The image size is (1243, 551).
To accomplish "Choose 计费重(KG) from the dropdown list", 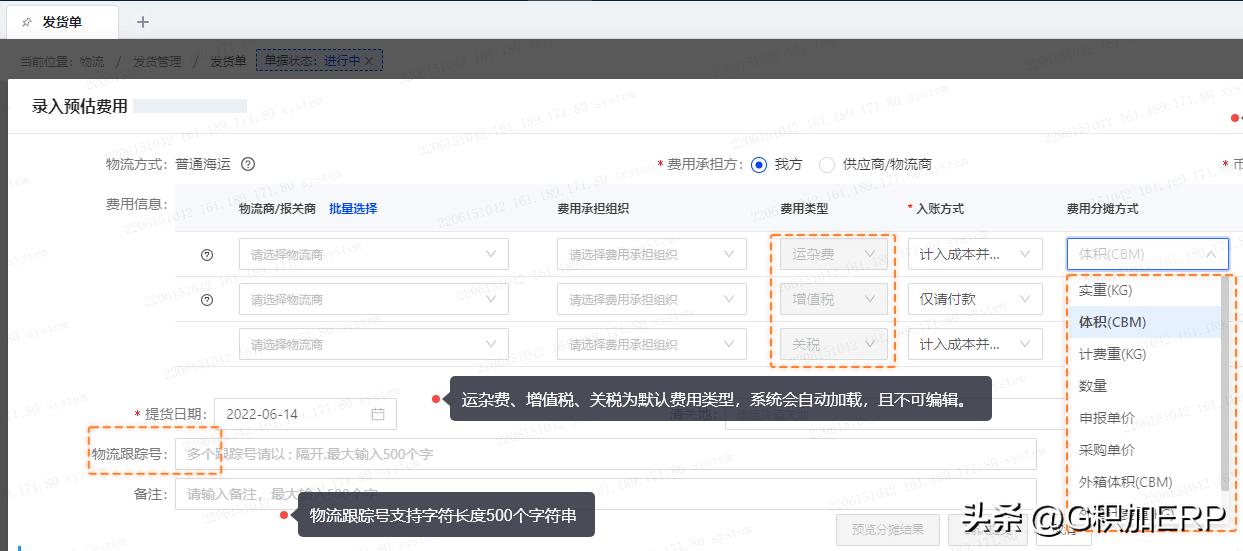I will [x=1144, y=354].
